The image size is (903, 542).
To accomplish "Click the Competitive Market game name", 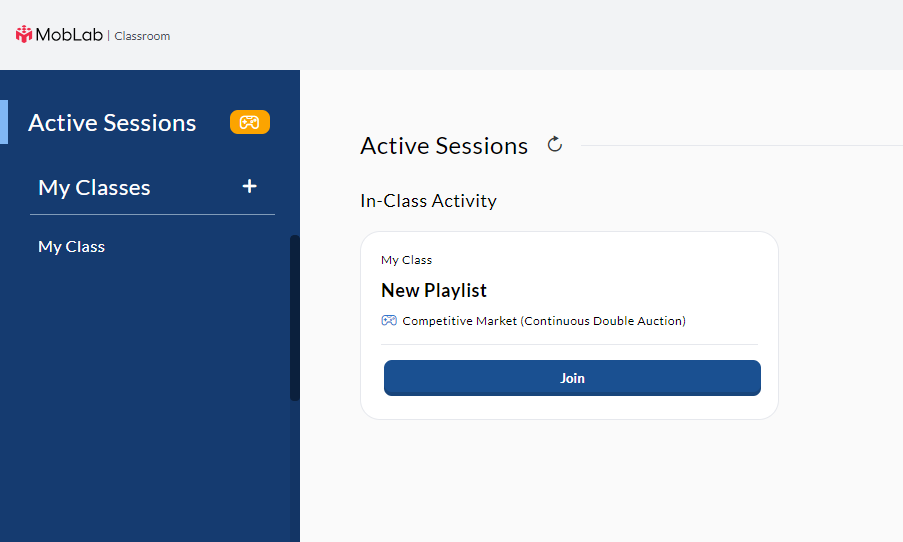I will pyautogui.click(x=544, y=321).
